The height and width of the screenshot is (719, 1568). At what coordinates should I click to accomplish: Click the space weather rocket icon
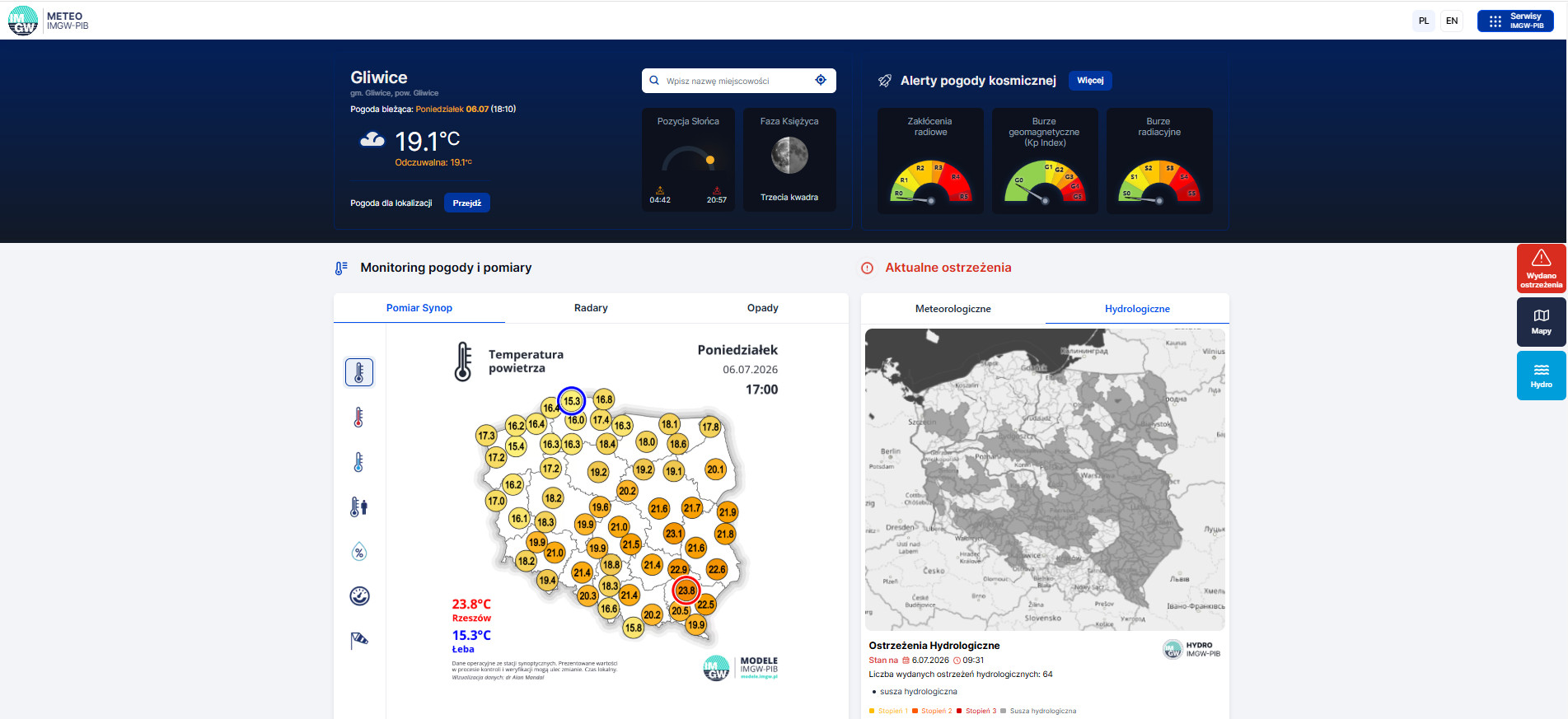(x=884, y=81)
